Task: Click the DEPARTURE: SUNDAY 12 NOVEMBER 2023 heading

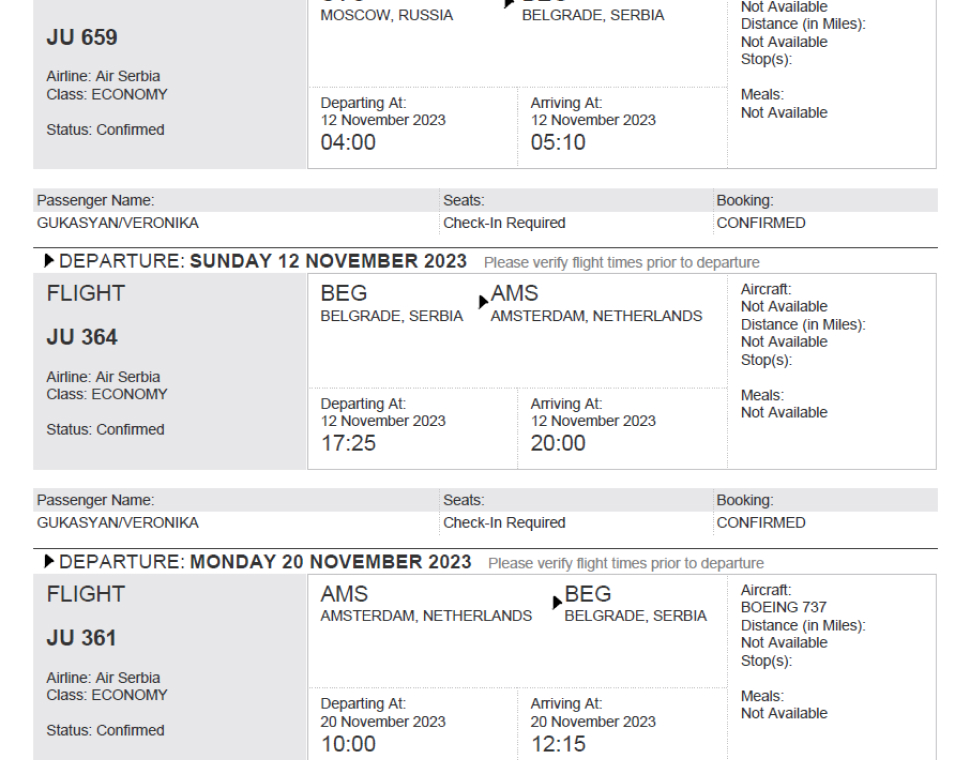Action: coord(262,261)
